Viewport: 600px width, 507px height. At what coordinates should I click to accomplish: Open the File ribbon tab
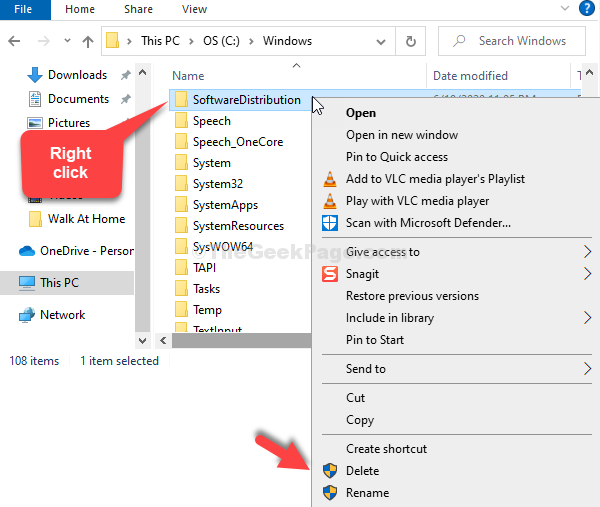(x=25, y=10)
